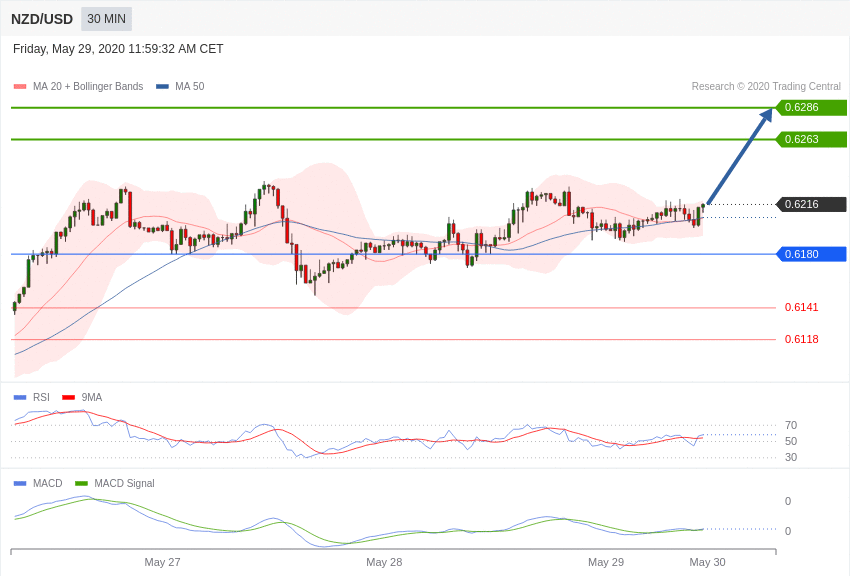Click the May 28 date axis label

coord(384,562)
